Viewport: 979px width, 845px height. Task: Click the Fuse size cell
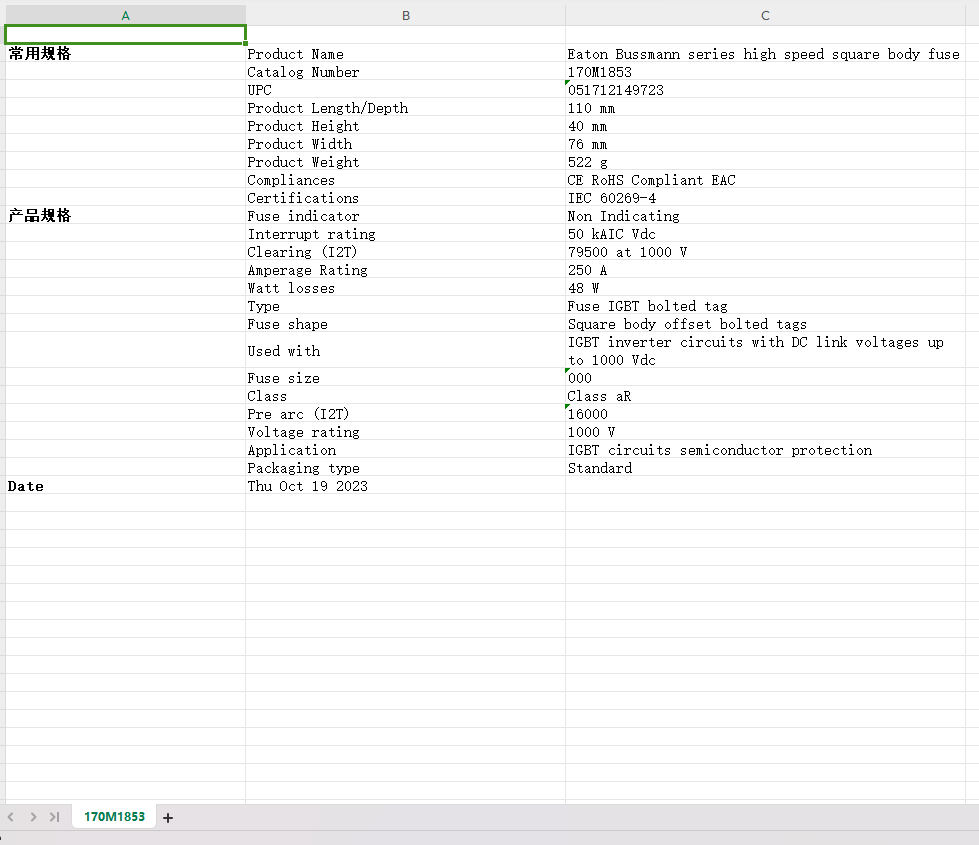coord(406,378)
